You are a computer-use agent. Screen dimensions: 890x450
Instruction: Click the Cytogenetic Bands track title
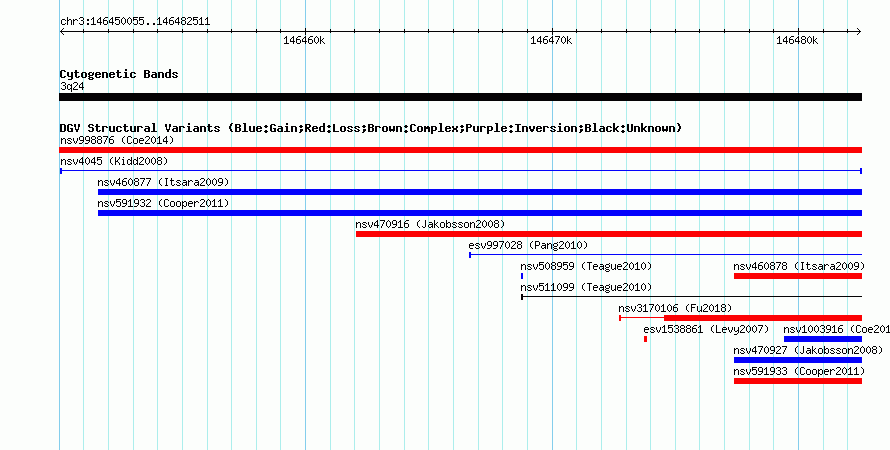tap(119, 74)
